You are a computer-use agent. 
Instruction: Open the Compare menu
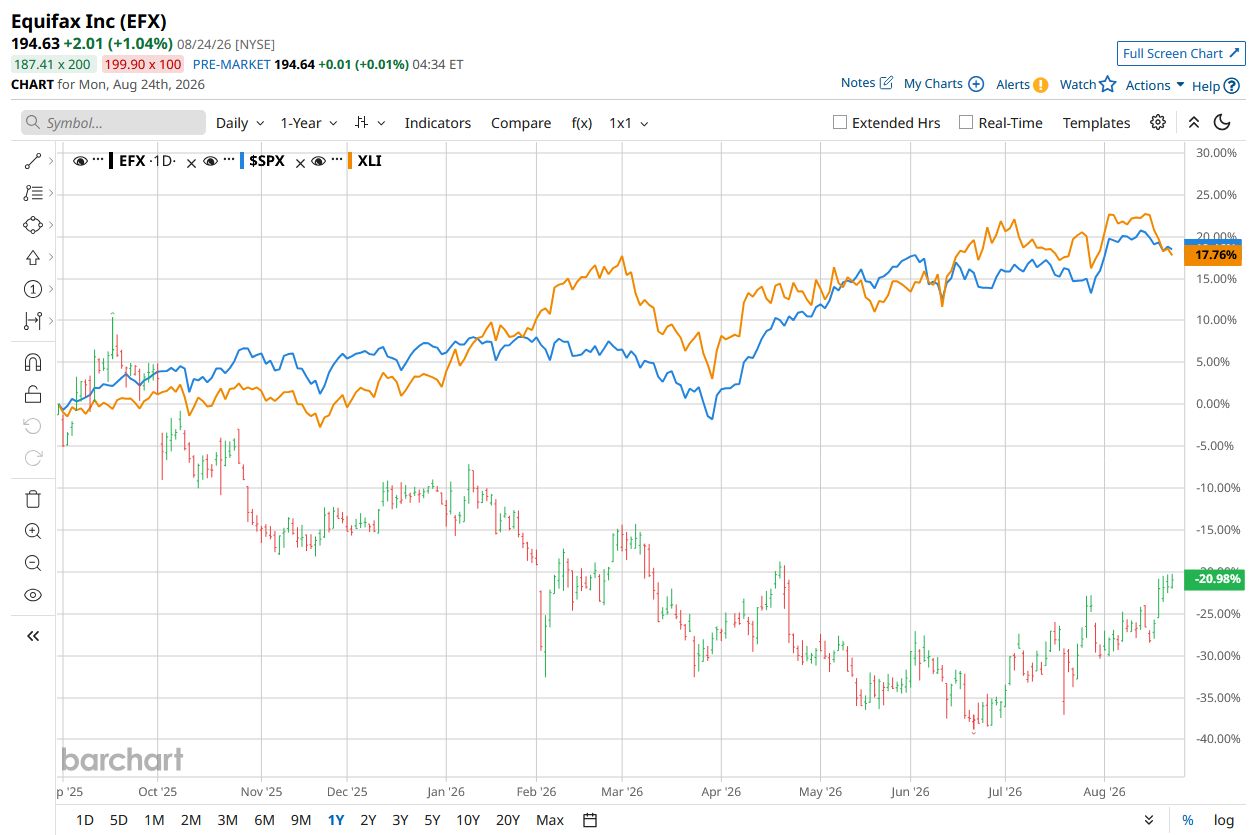pyautogui.click(x=521, y=123)
